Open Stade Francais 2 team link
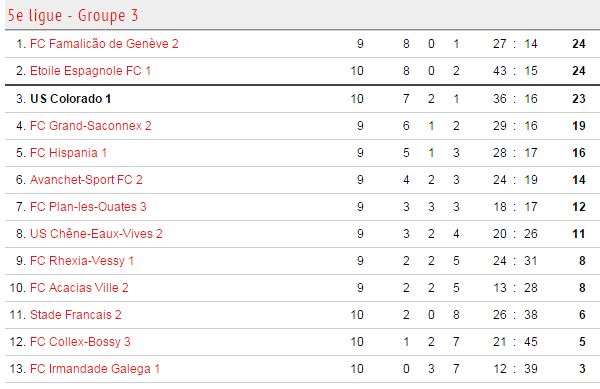Screen dimensions: 600x389 click(x=76, y=315)
